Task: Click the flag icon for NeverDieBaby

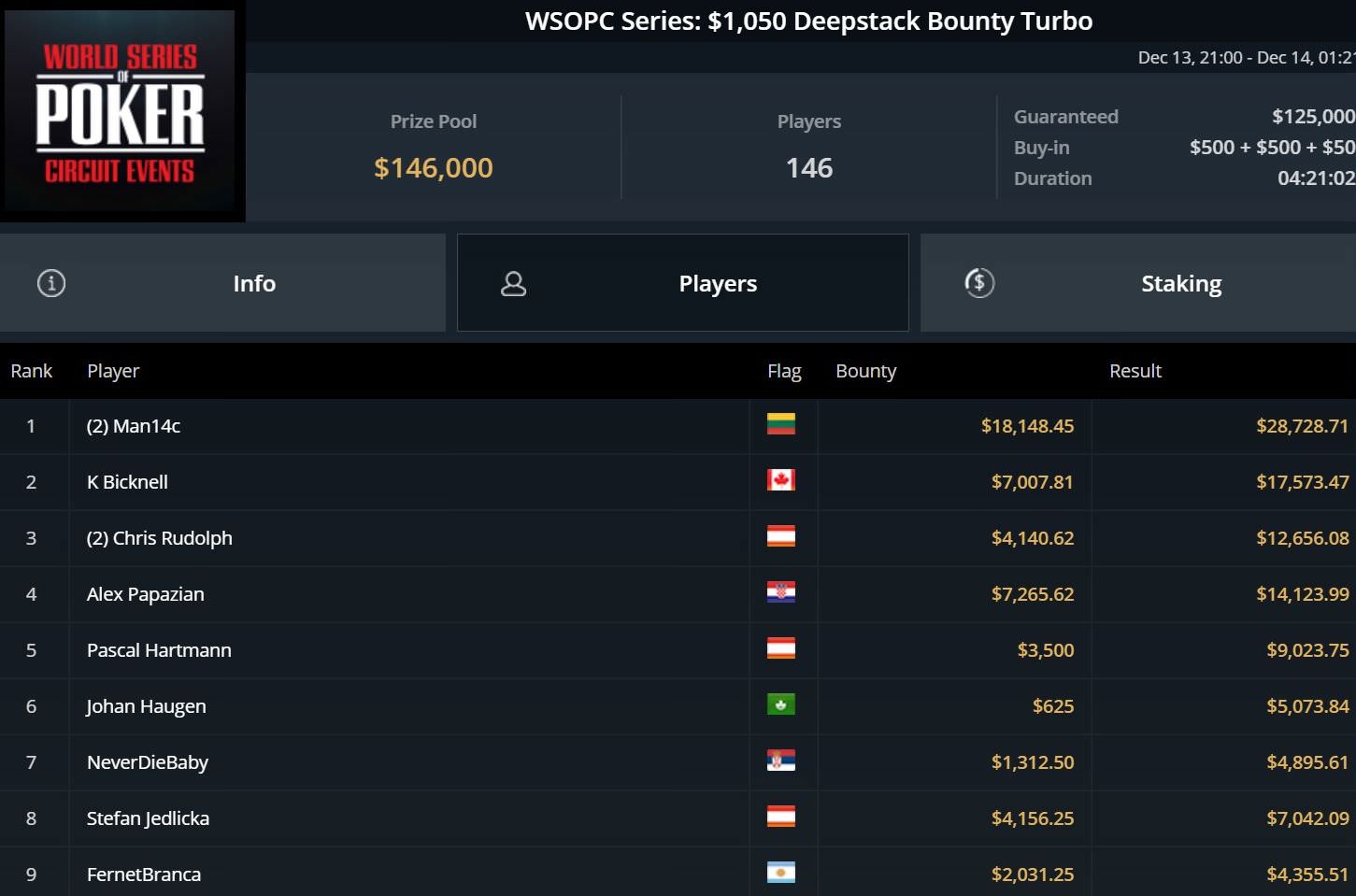Action: click(780, 761)
